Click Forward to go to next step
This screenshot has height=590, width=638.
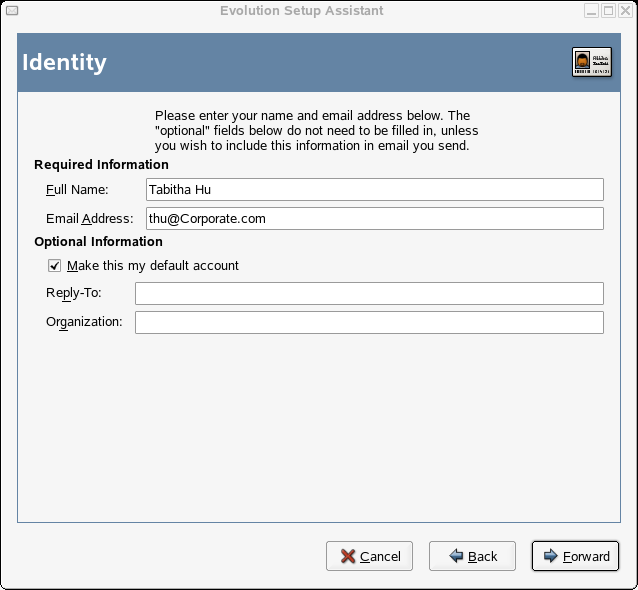pyautogui.click(x=576, y=556)
